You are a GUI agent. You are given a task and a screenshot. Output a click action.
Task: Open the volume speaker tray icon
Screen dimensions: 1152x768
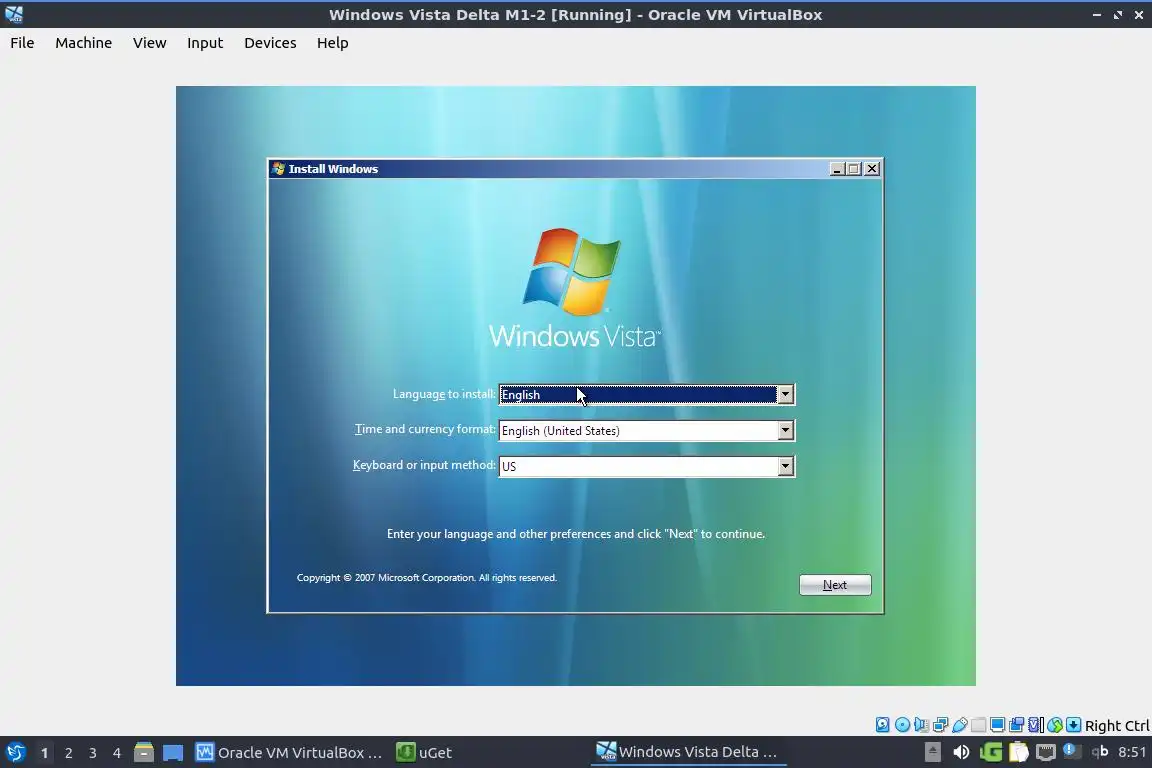[961, 752]
